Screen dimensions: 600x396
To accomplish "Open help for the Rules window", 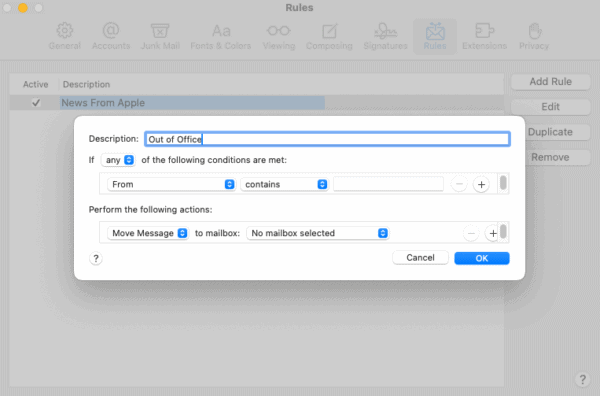I will tap(582, 380).
